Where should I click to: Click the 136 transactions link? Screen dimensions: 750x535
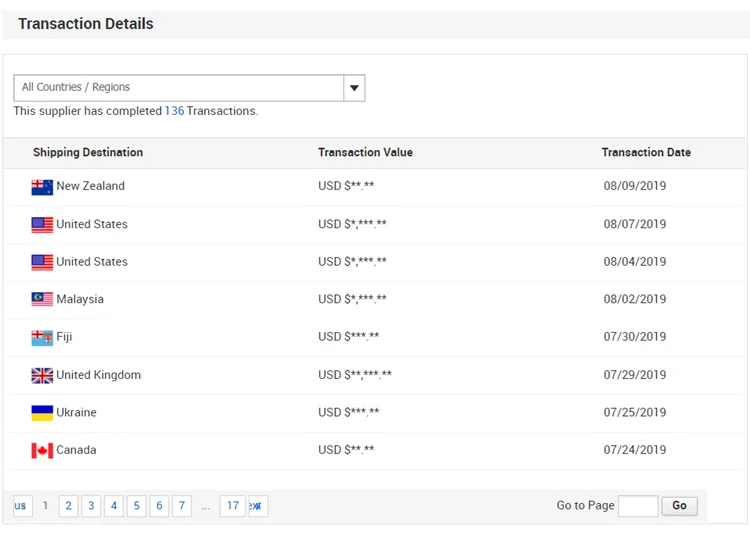tap(174, 111)
